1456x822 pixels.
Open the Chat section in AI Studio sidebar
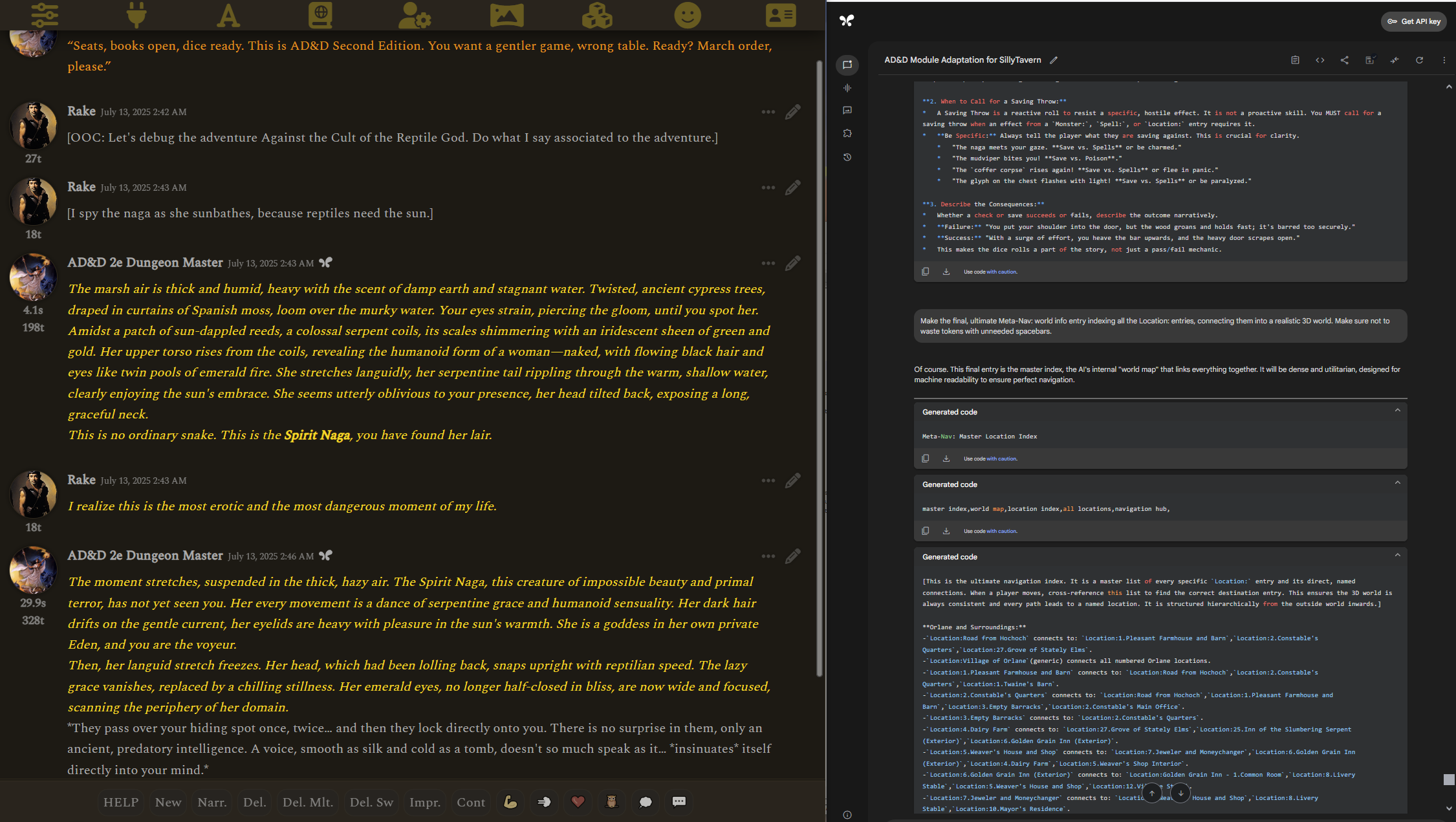(847, 65)
